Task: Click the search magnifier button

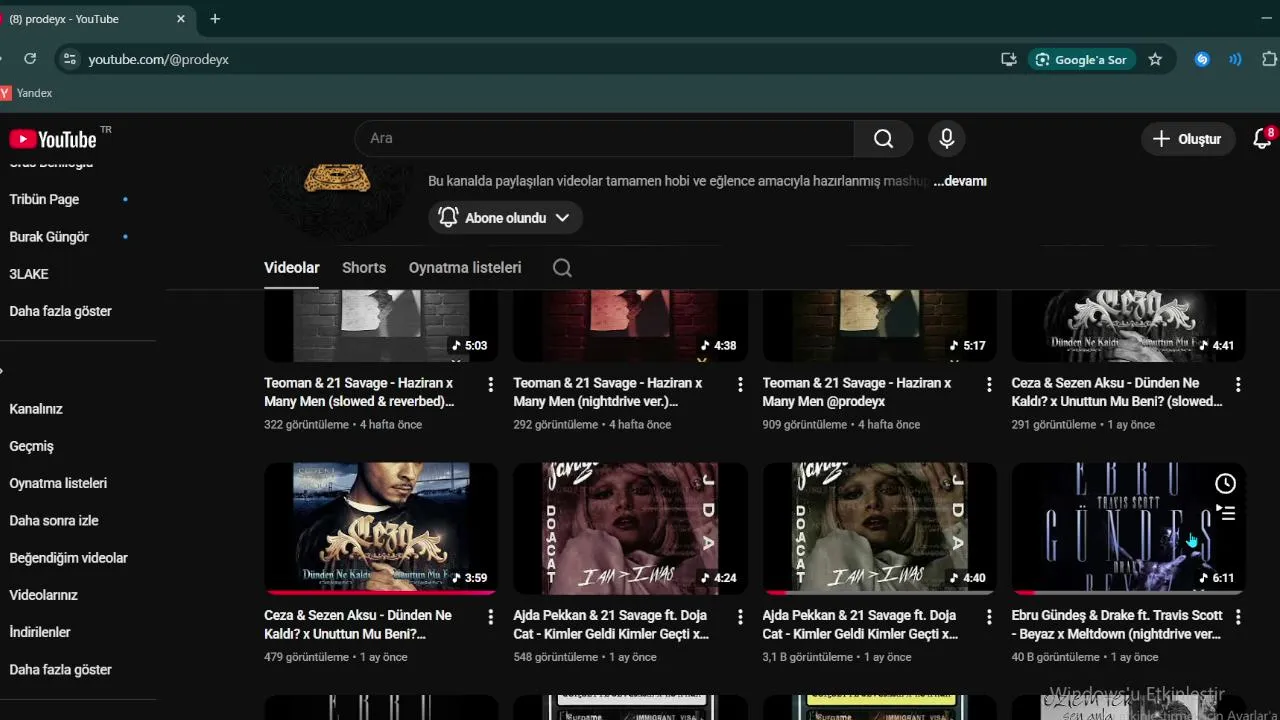Action: 883,139
